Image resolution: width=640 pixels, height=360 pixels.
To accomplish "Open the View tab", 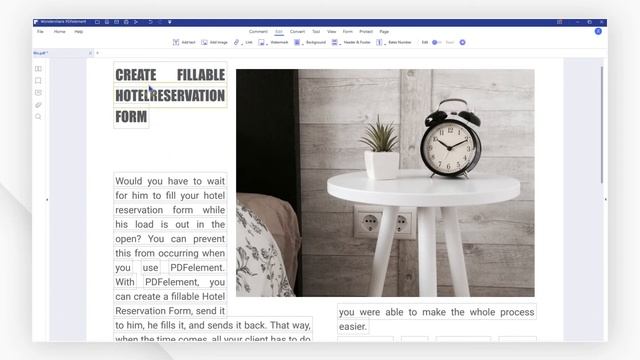I will coord(331,31).
